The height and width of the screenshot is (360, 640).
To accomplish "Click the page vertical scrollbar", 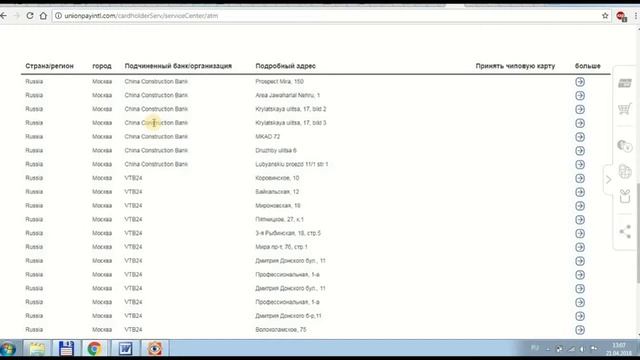I will pyautogui.click(x=638, y=233).
